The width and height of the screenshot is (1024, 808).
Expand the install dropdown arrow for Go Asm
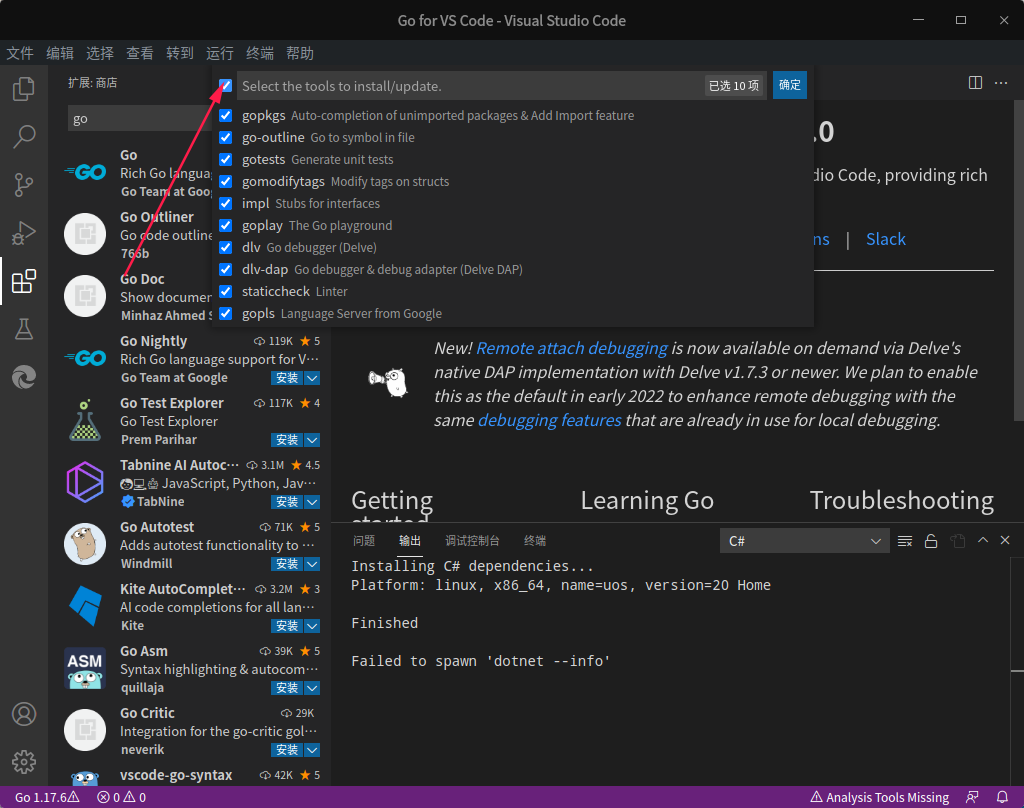[312, 688]
